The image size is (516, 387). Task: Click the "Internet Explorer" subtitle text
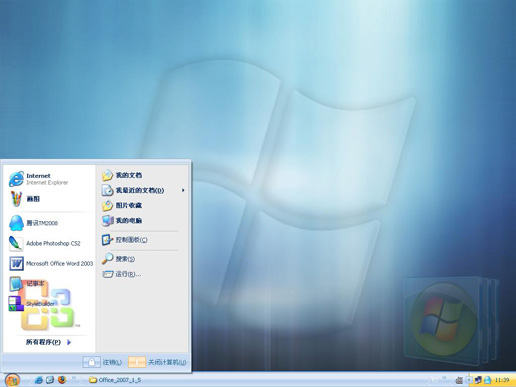pos(47,182)
